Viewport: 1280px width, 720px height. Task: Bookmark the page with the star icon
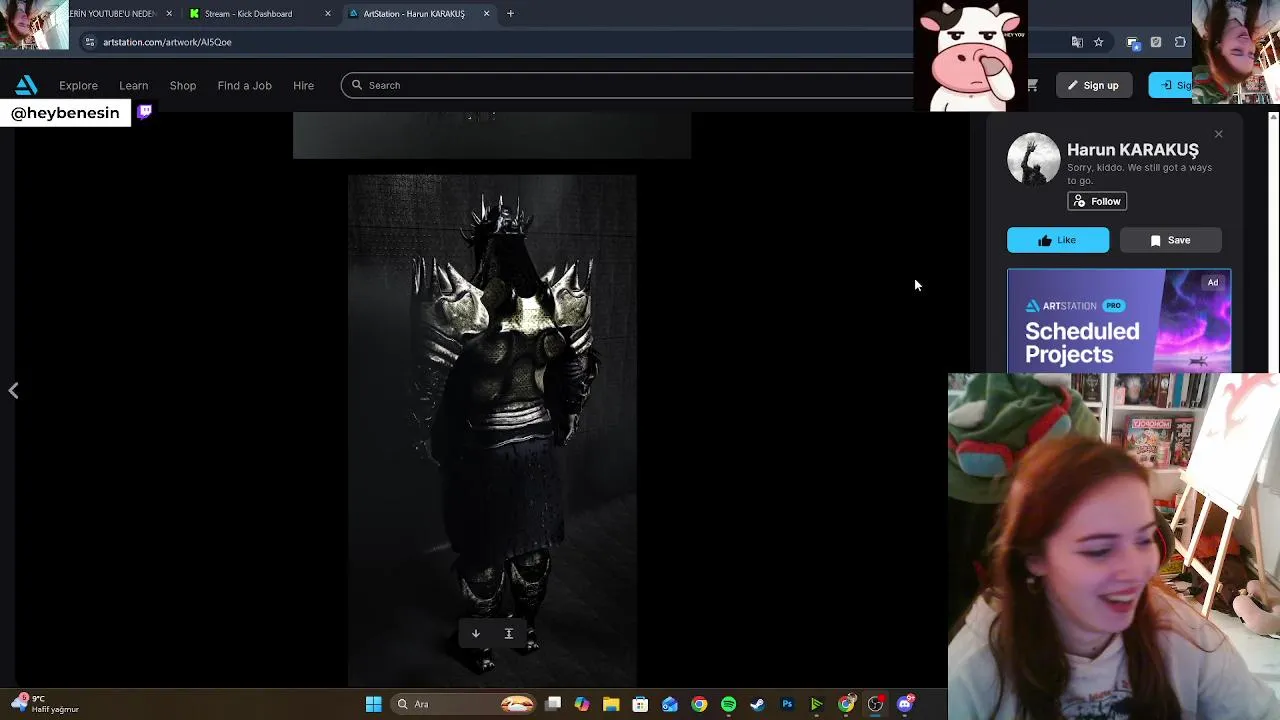point(1098,42)
